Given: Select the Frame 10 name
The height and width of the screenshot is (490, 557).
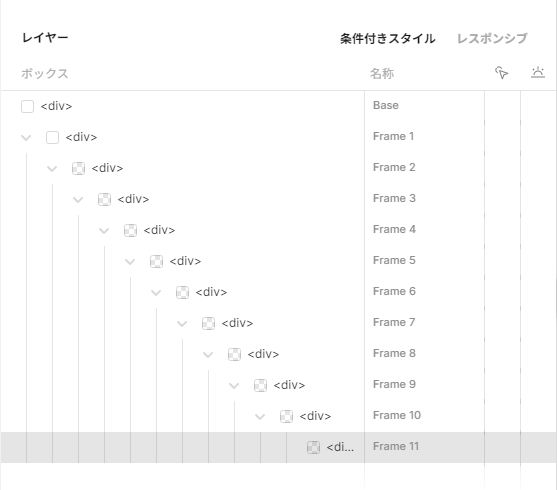Looking at the screenshot, I should 397,415.
